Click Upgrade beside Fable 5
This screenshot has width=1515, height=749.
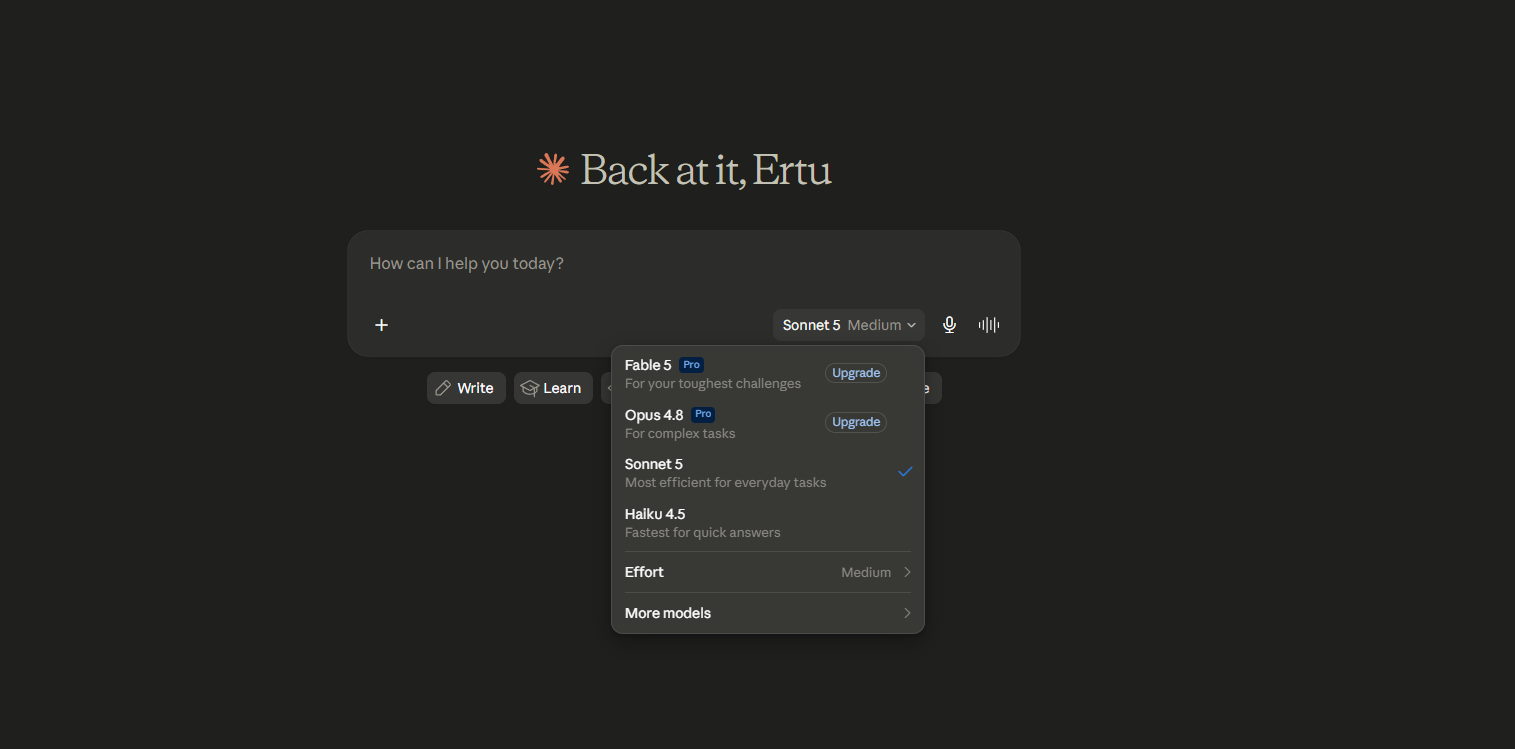pos(856,373)
